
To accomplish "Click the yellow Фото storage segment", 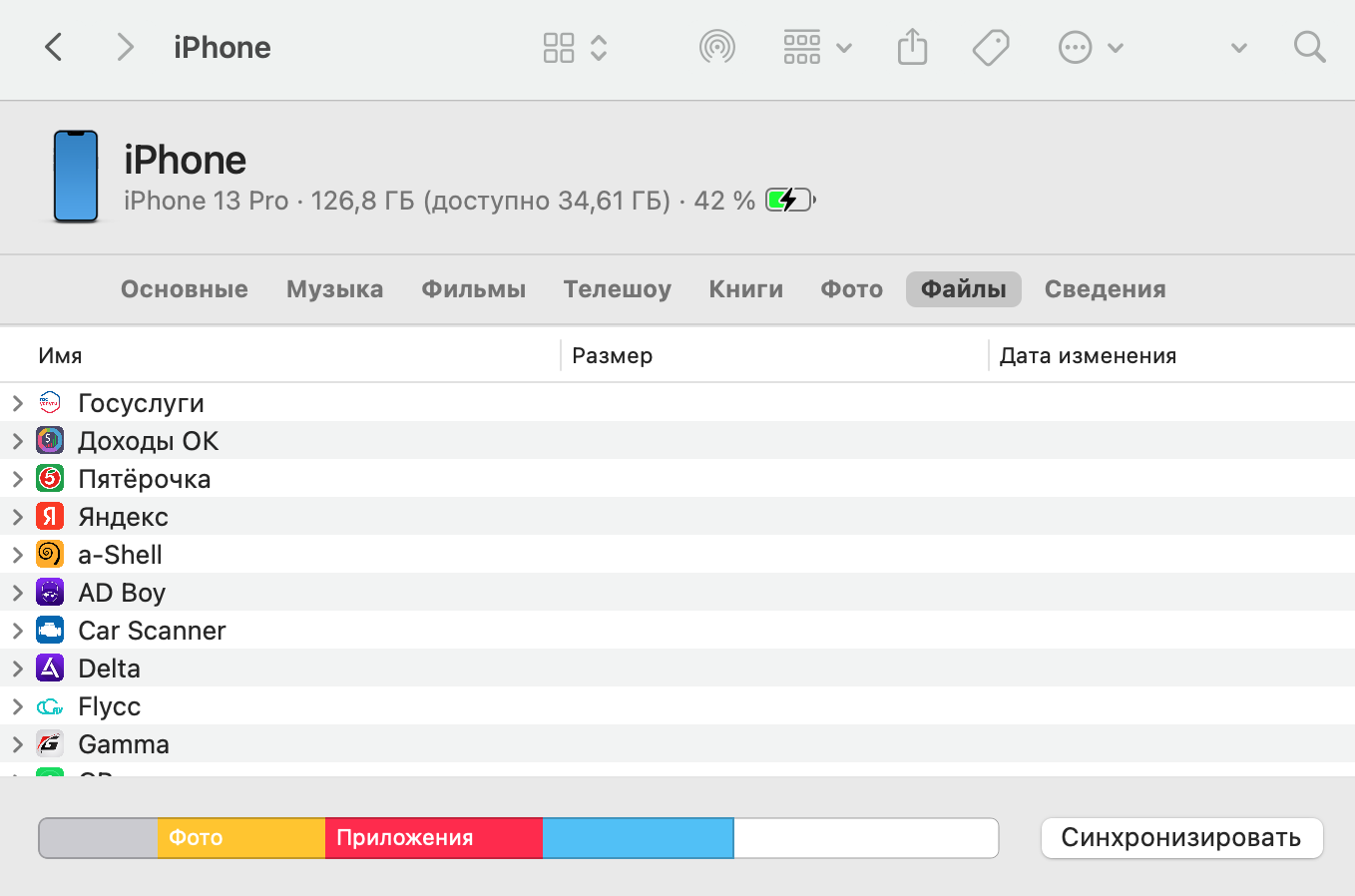I will click(241, 838).
